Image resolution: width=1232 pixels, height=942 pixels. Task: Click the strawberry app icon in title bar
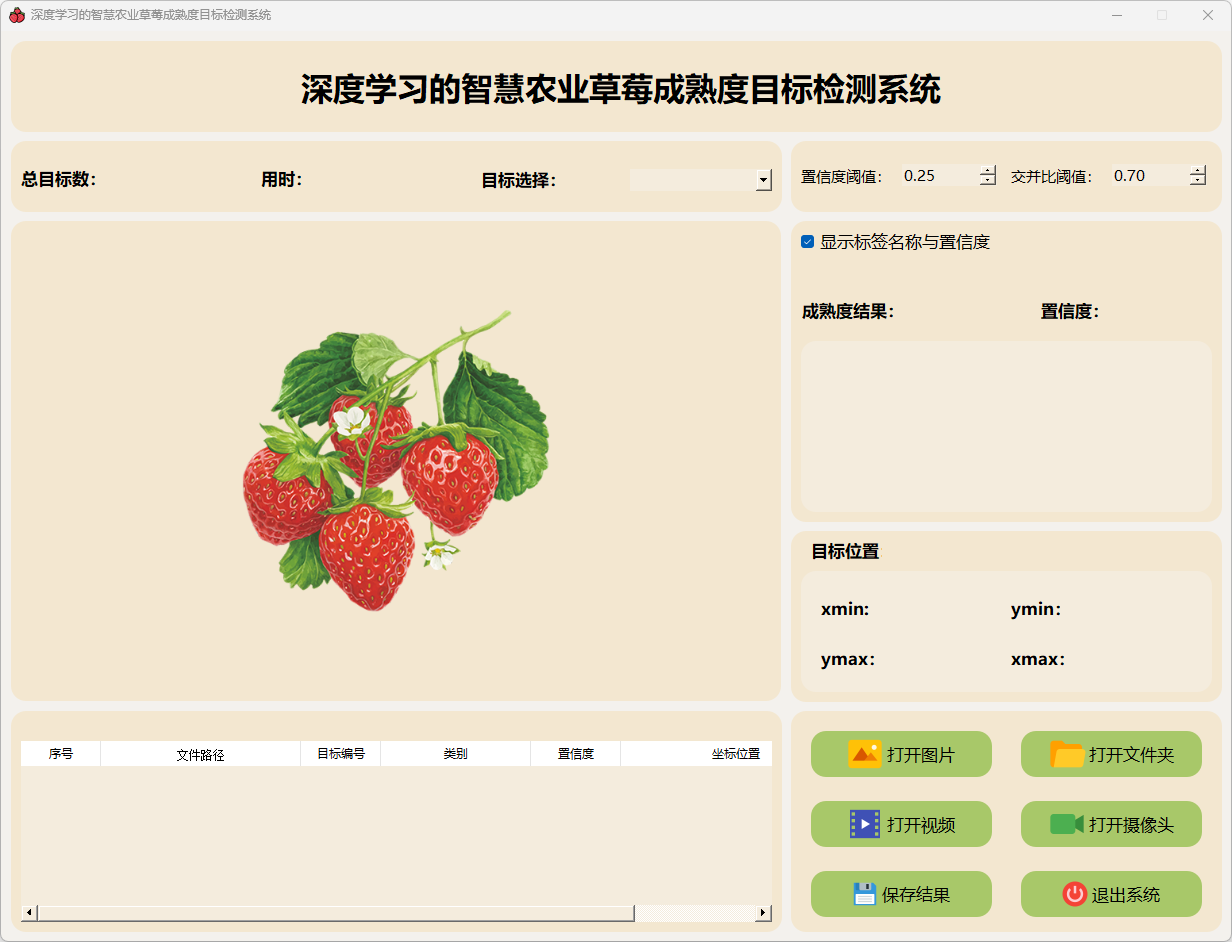(16, 15)
